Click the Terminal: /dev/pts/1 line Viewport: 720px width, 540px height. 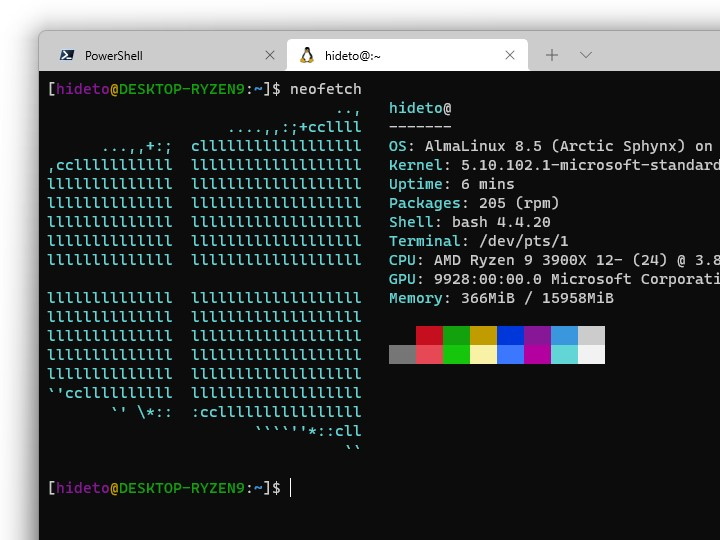(x=478, y=241)
